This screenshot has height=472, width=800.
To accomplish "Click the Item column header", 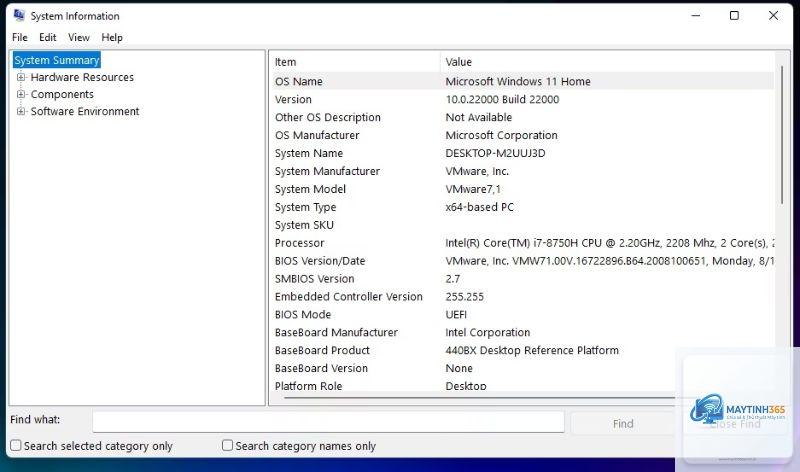I will (x=354, y=62).
